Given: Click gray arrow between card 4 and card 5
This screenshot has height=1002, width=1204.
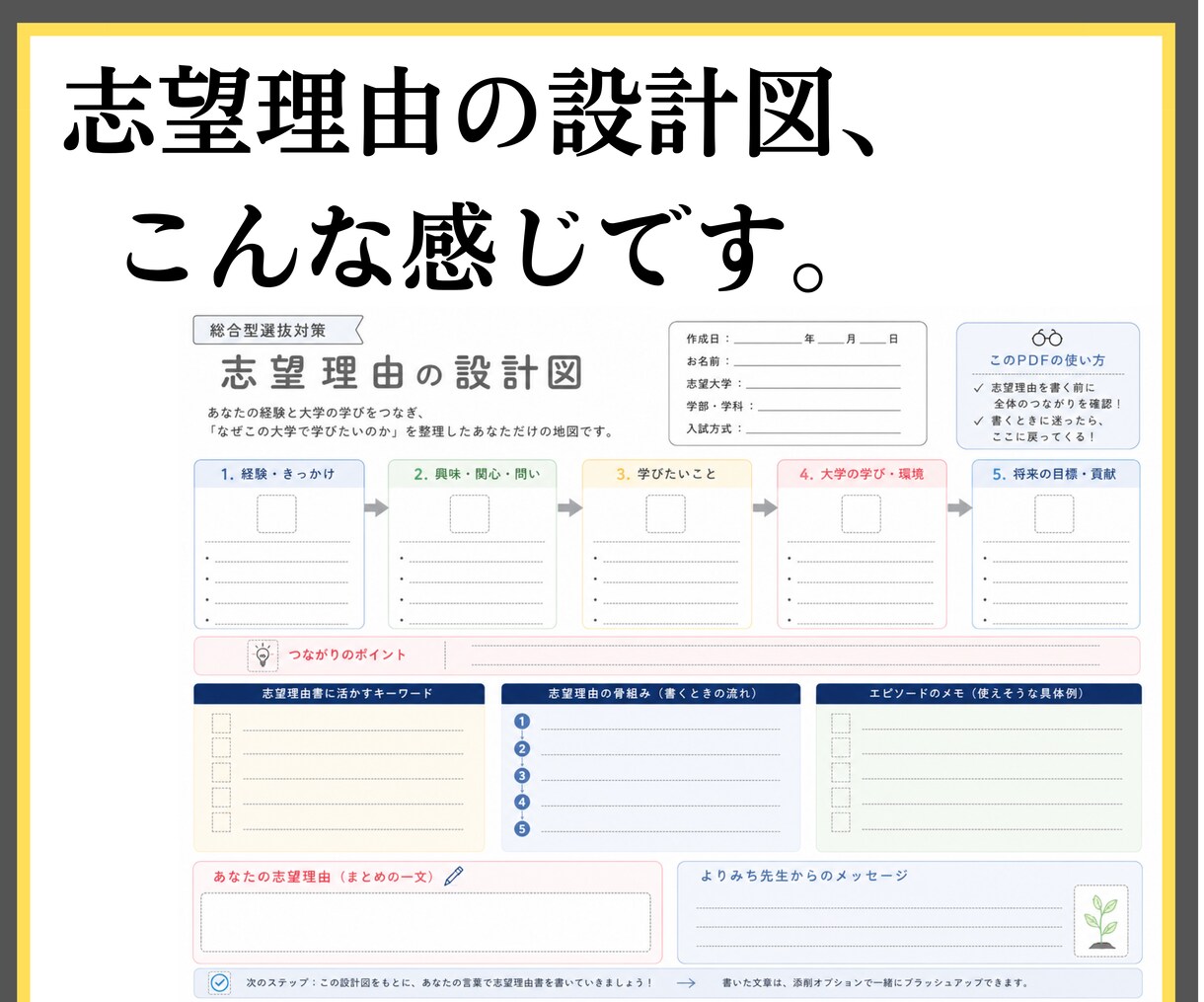Looking at the screenshot, I should coord(959,507).
